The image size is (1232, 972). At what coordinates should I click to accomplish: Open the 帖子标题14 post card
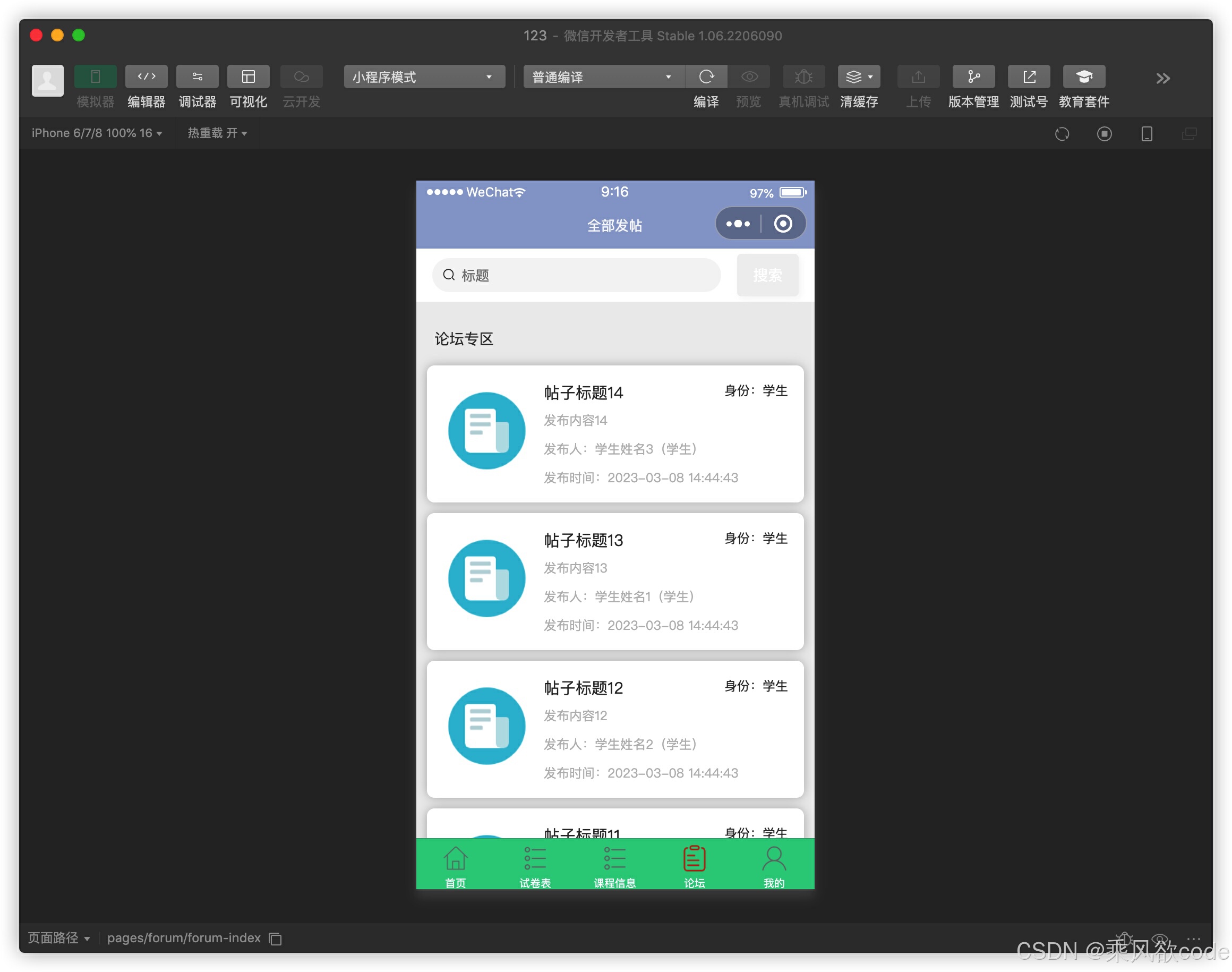pos(614,433)
